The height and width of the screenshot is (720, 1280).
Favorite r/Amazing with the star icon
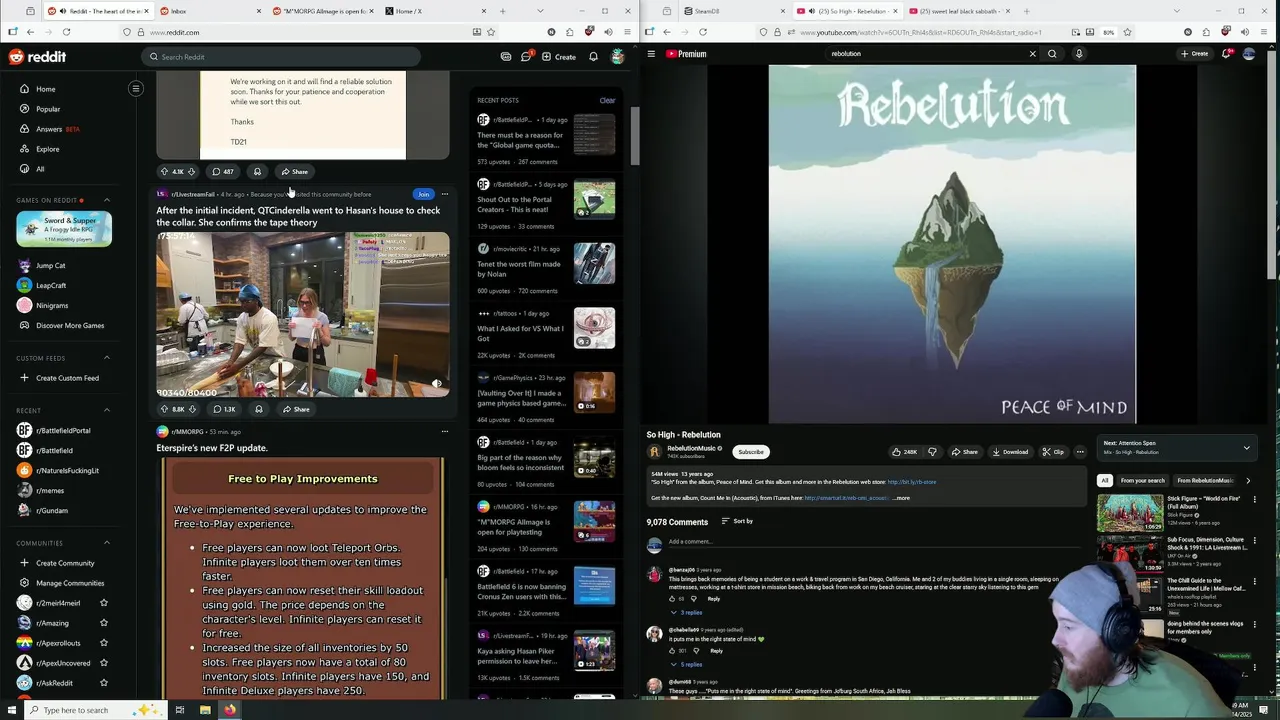click(x=104, y=623)
